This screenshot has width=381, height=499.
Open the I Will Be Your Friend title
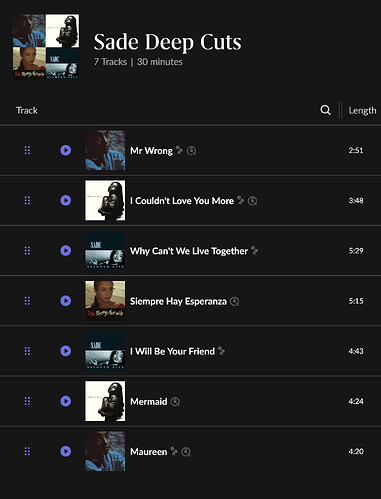point(172,351)
